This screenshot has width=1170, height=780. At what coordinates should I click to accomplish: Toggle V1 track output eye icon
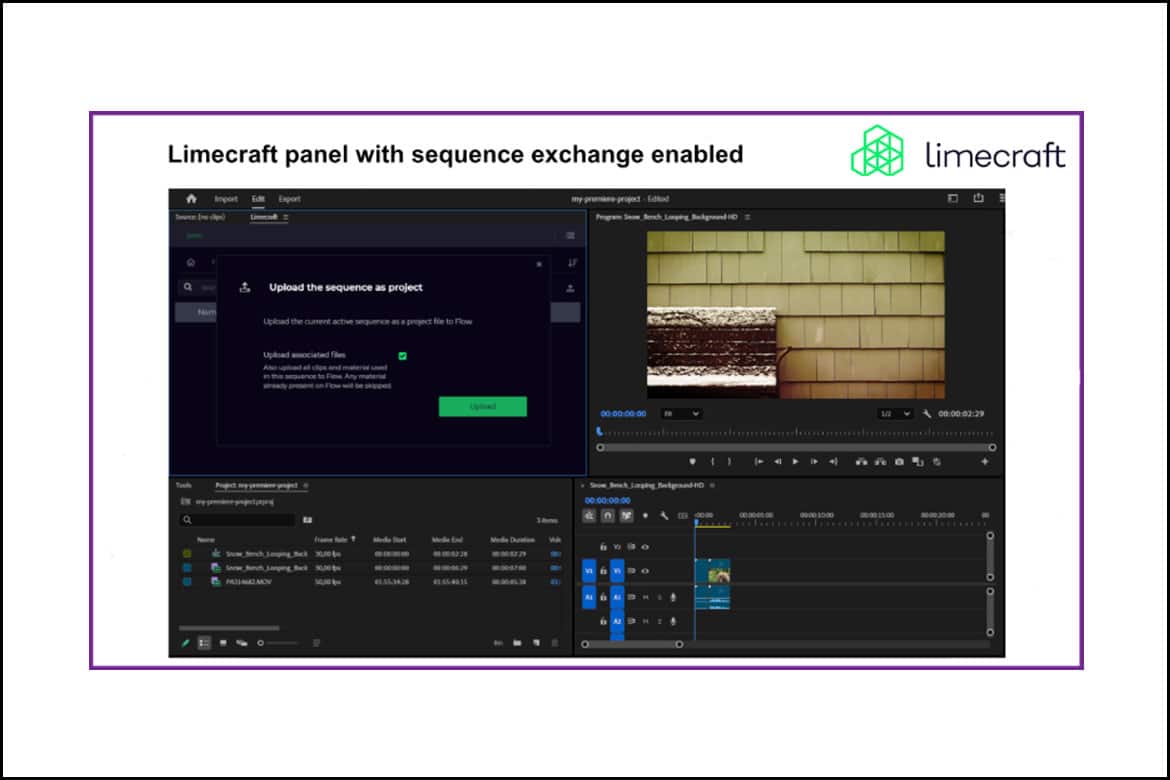(x=645, y=571)
